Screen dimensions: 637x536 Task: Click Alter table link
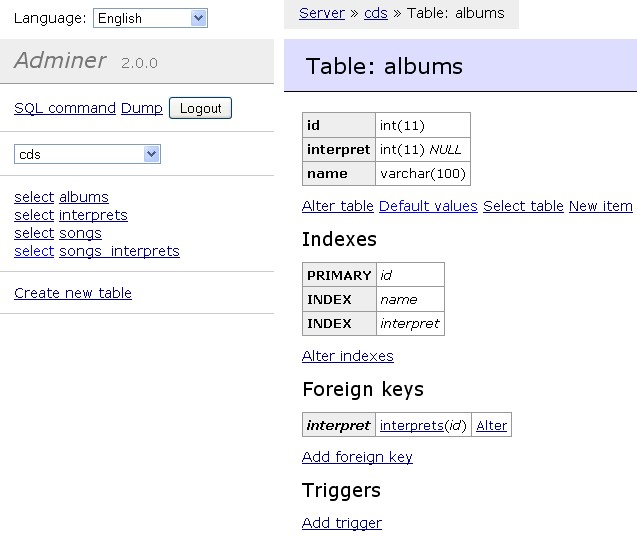click(x=338, y=206)
